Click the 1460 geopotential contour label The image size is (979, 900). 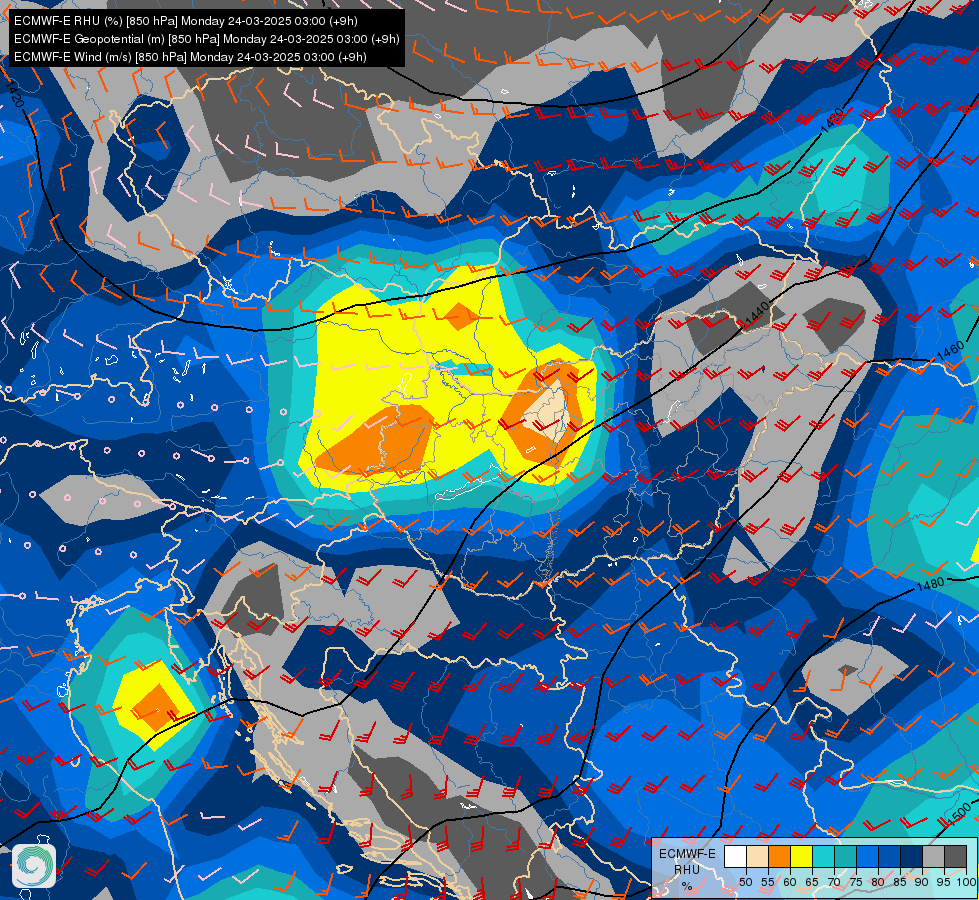951,352
